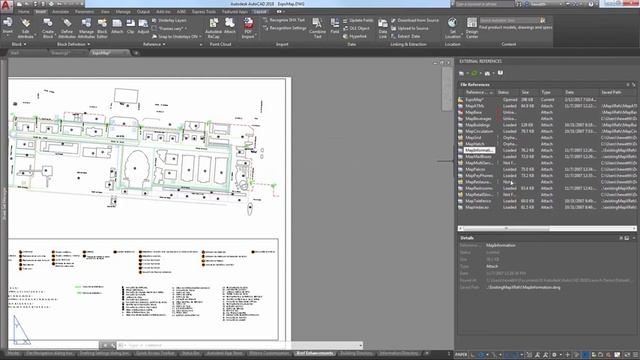
Task: Select the Clip reference tool
Action: 131,25
